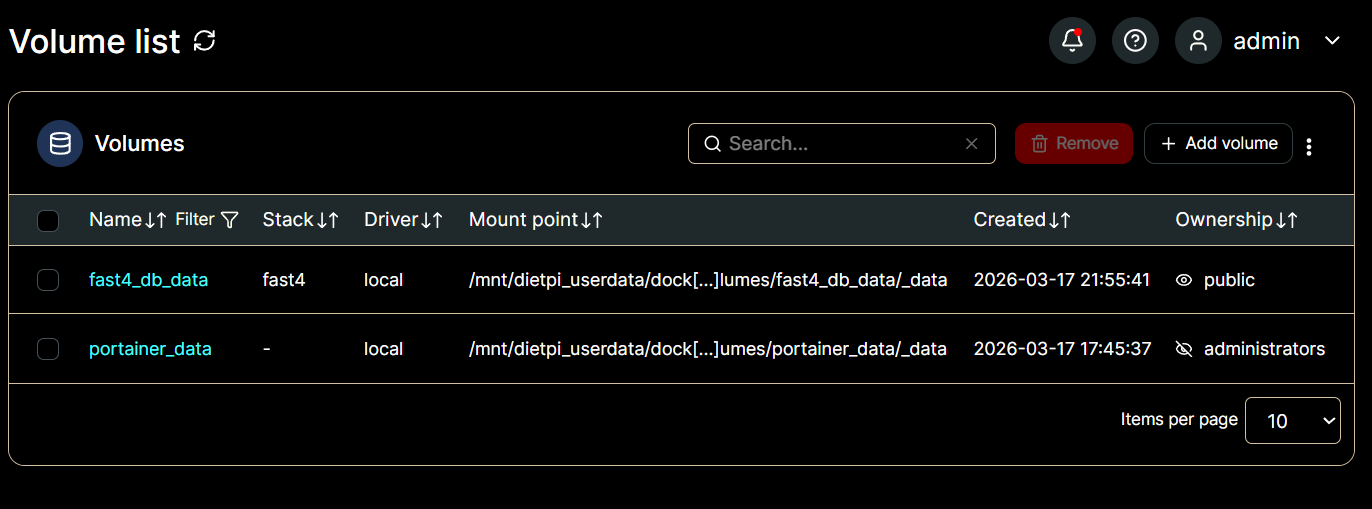Sort volumes by Created column

[1022, 220]
